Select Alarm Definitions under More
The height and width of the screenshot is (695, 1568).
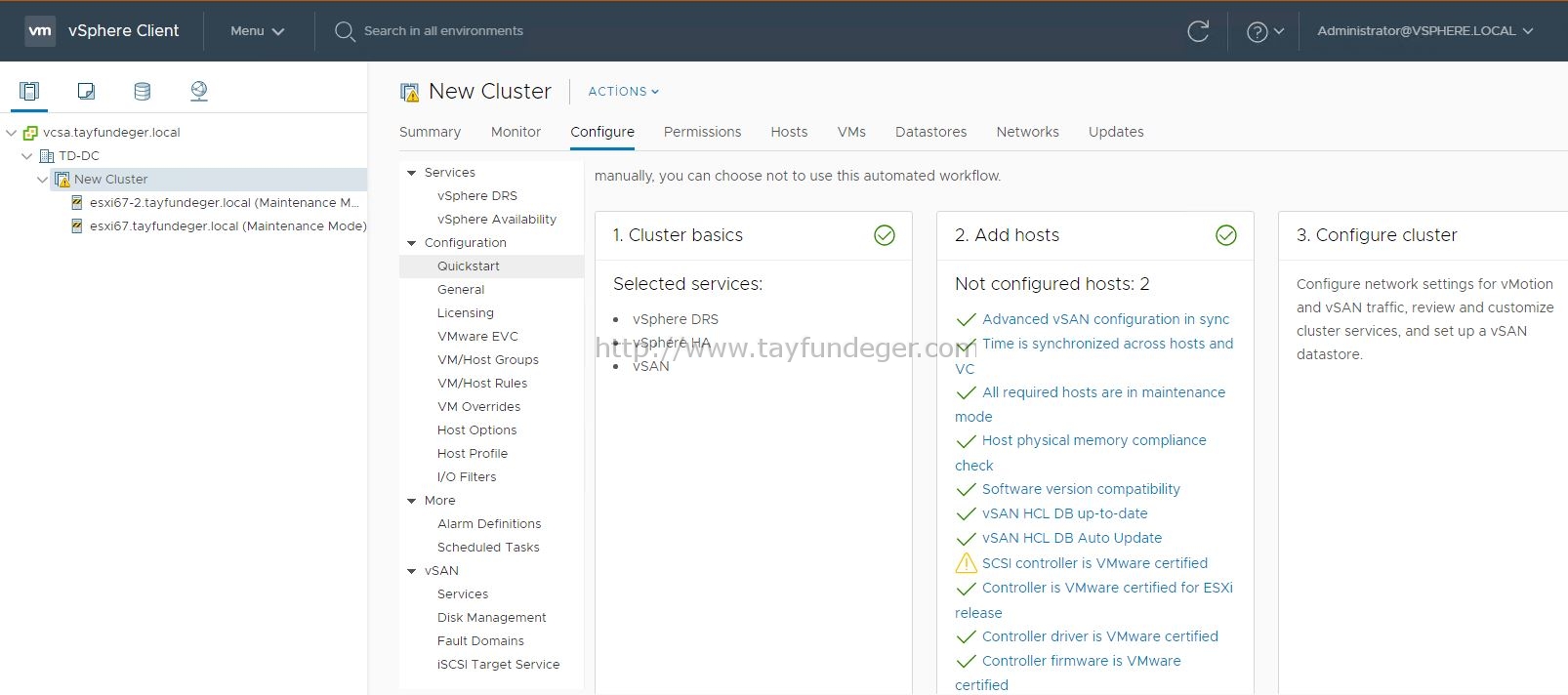click(491, 524)
